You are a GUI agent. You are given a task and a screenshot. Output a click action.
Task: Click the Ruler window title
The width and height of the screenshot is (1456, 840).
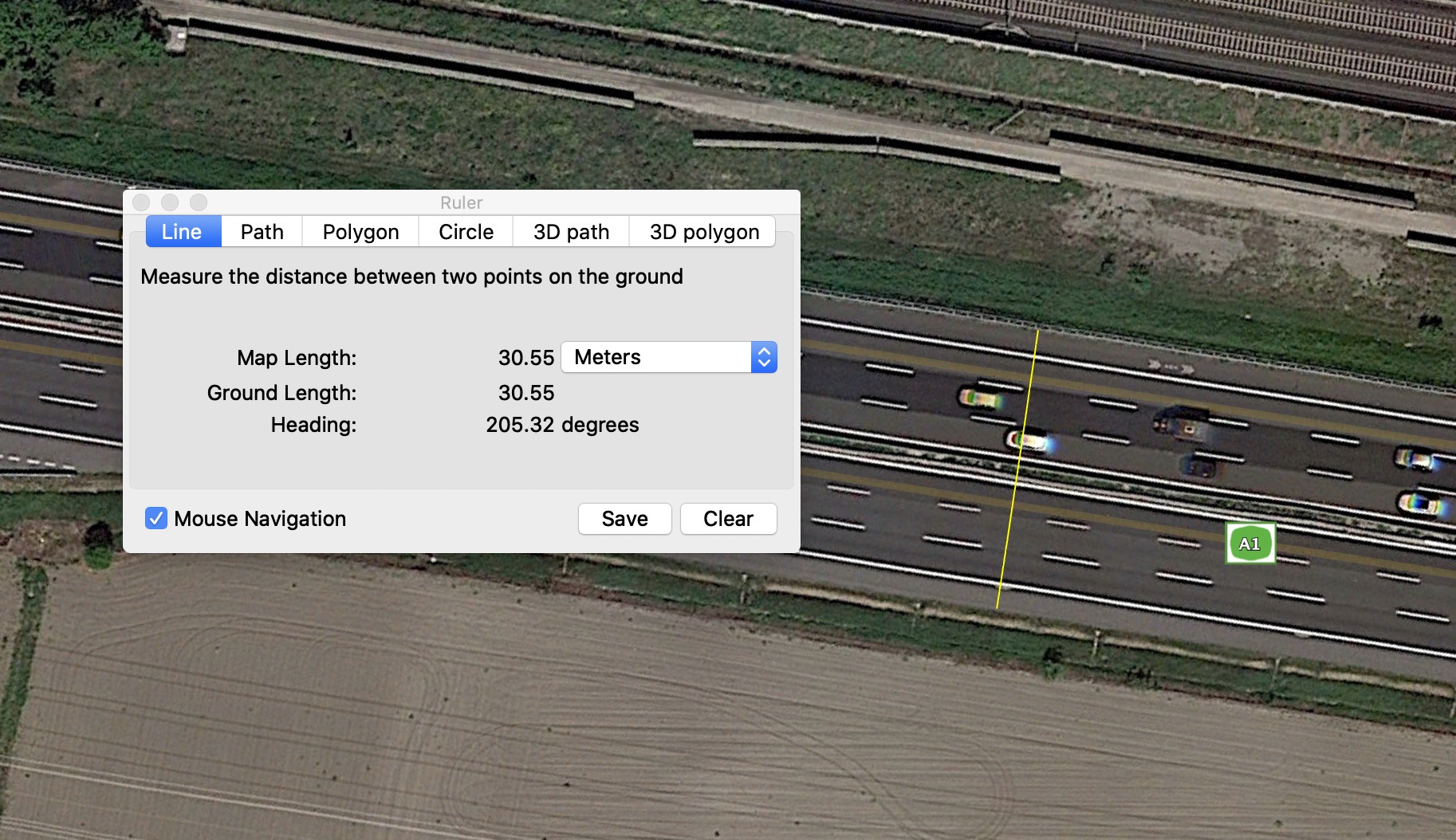click(462, 202)
